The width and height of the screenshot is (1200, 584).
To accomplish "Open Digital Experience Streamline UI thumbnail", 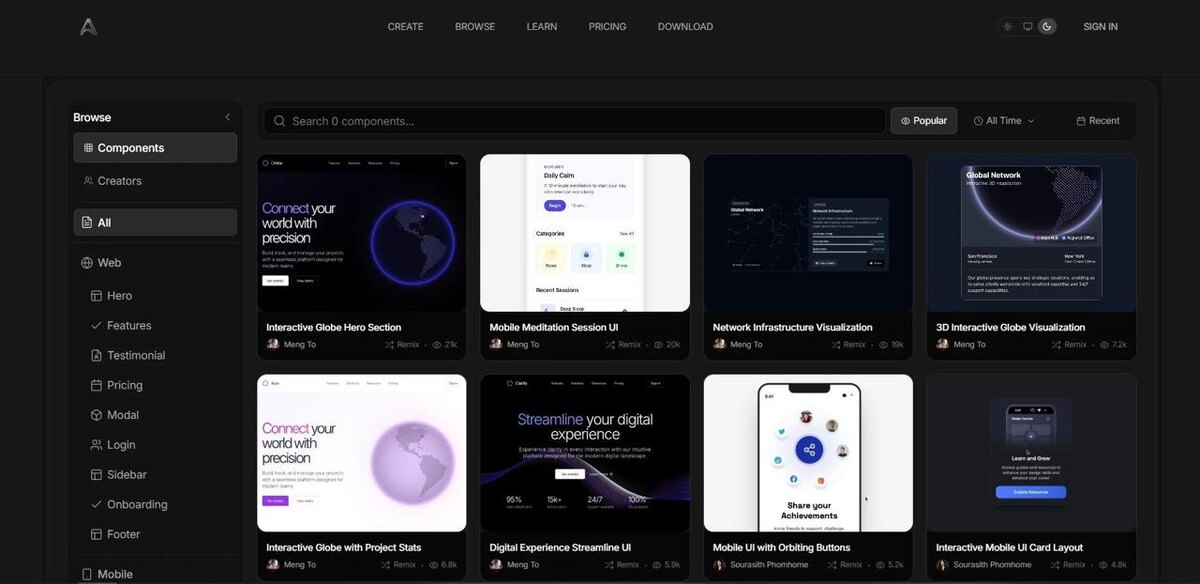I will (585, 453).
